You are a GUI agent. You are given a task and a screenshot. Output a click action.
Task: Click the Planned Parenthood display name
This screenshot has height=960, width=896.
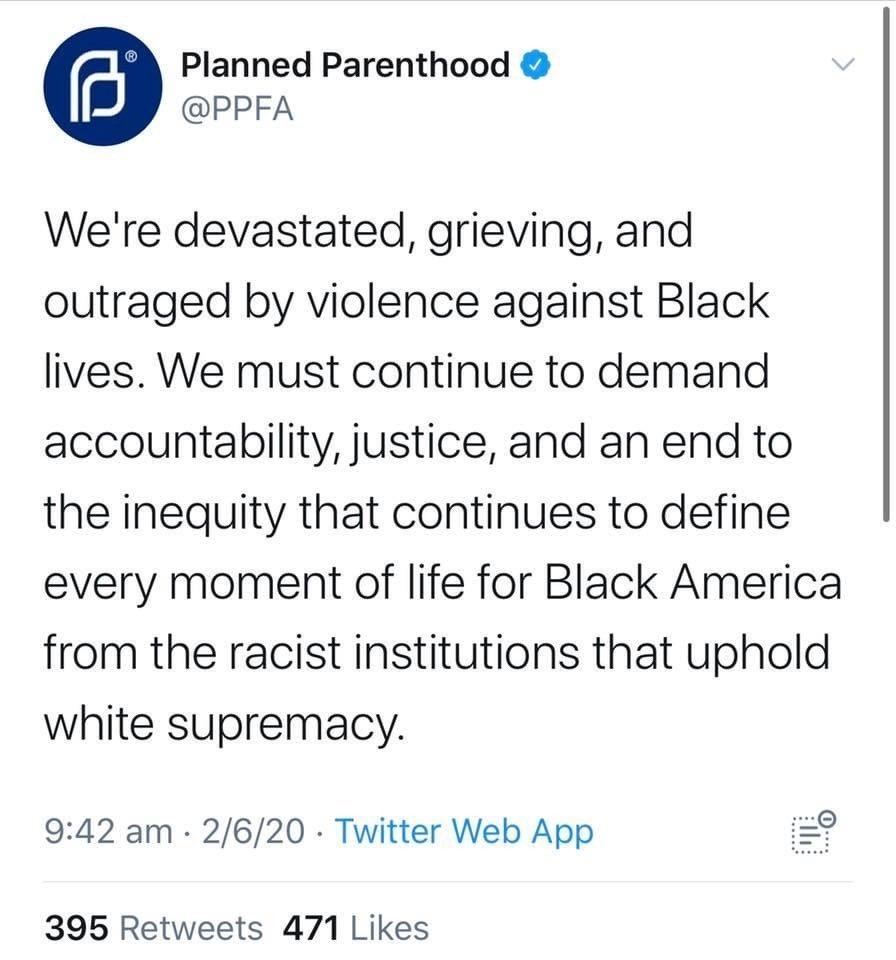(346, 66)
